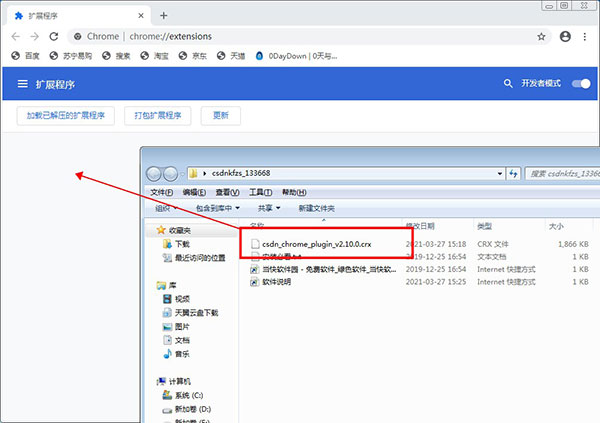Select 天翼云盘下载 library
The height and width of the screenshot is (423, 600).
point(191,313)
